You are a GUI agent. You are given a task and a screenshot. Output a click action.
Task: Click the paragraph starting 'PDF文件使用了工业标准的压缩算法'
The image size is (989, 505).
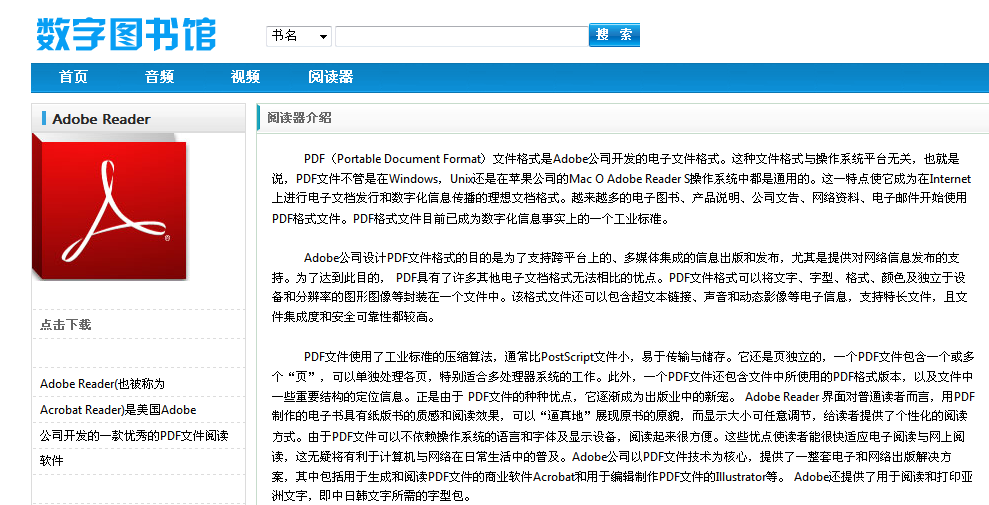point(623,426)
